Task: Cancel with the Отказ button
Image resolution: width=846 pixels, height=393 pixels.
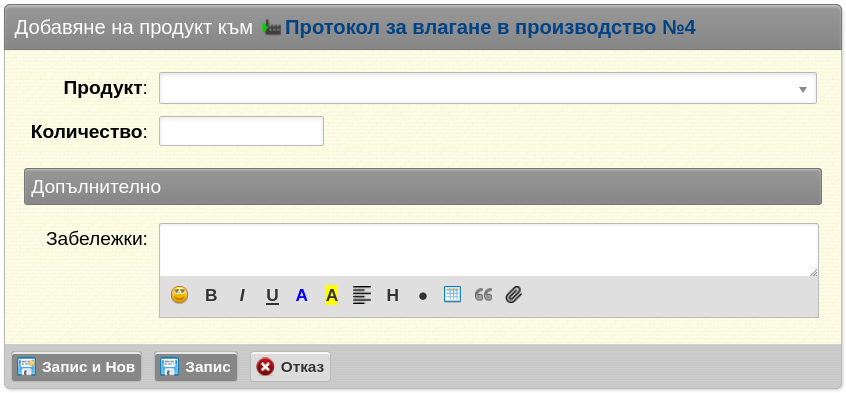Action: 290,367
